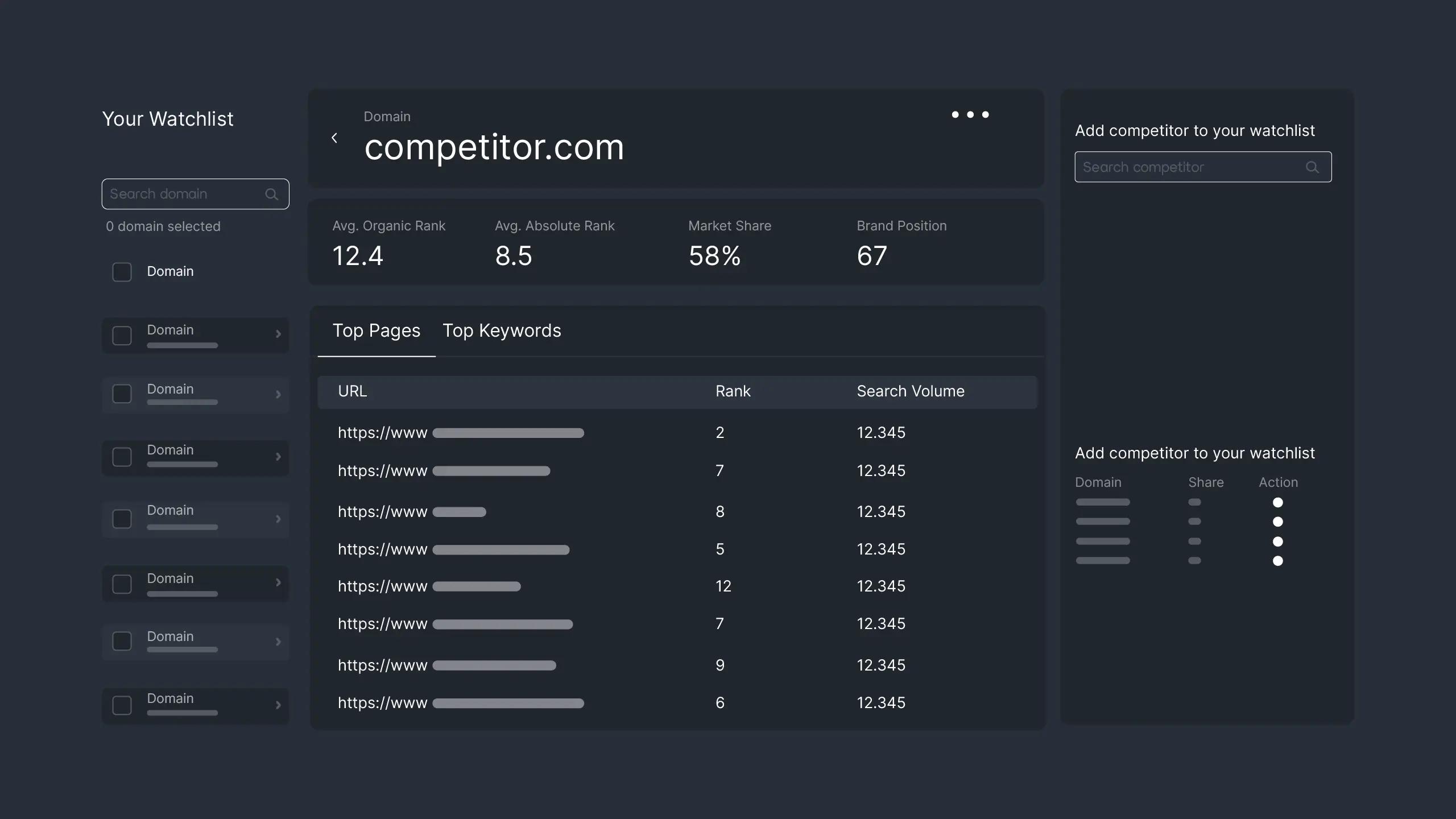Click the search domain input field
This screenshot has width=1456, height=819.
coord(195,194)
